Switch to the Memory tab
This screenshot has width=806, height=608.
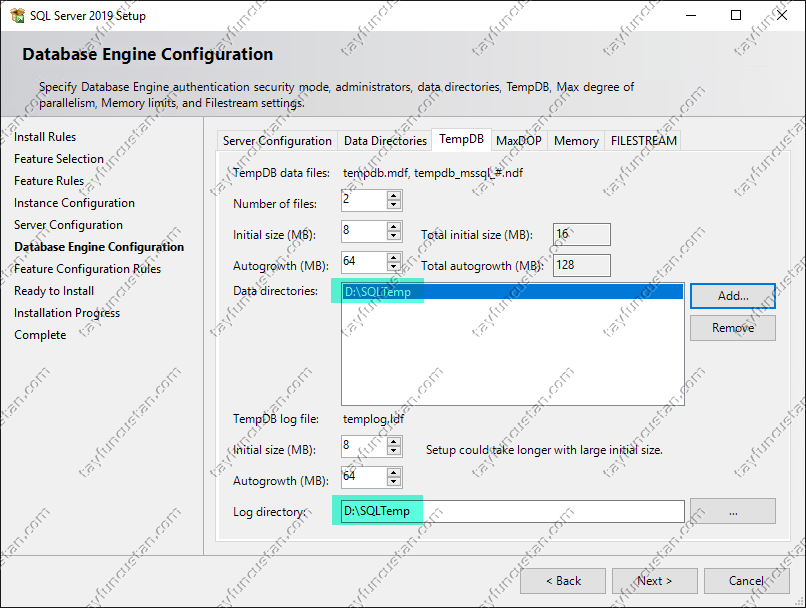pyautogui.click(x=576, y=141)
